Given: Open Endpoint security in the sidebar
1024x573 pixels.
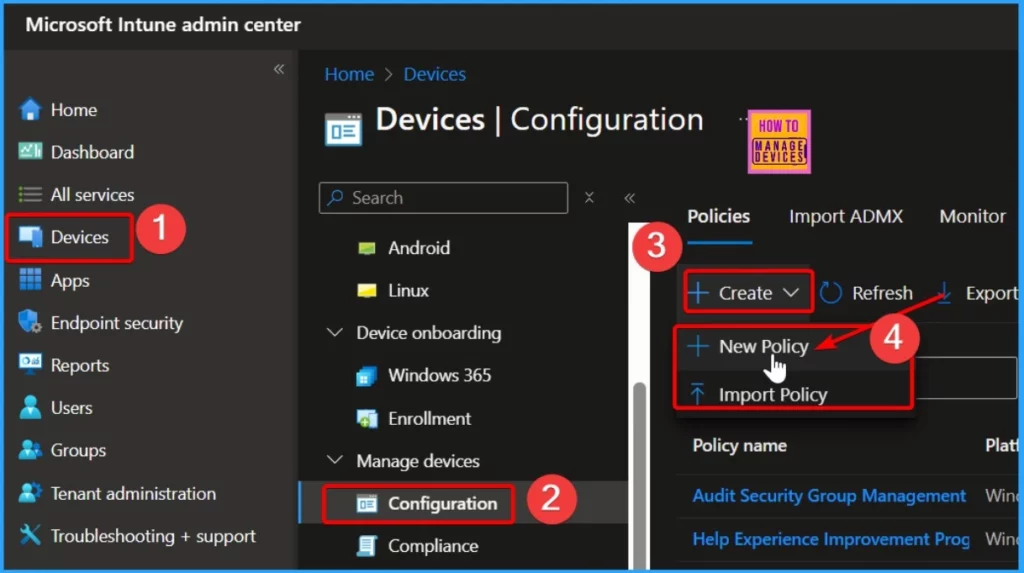Looking at the screenshot, I should pyautogui.click(x=101, y=323).
